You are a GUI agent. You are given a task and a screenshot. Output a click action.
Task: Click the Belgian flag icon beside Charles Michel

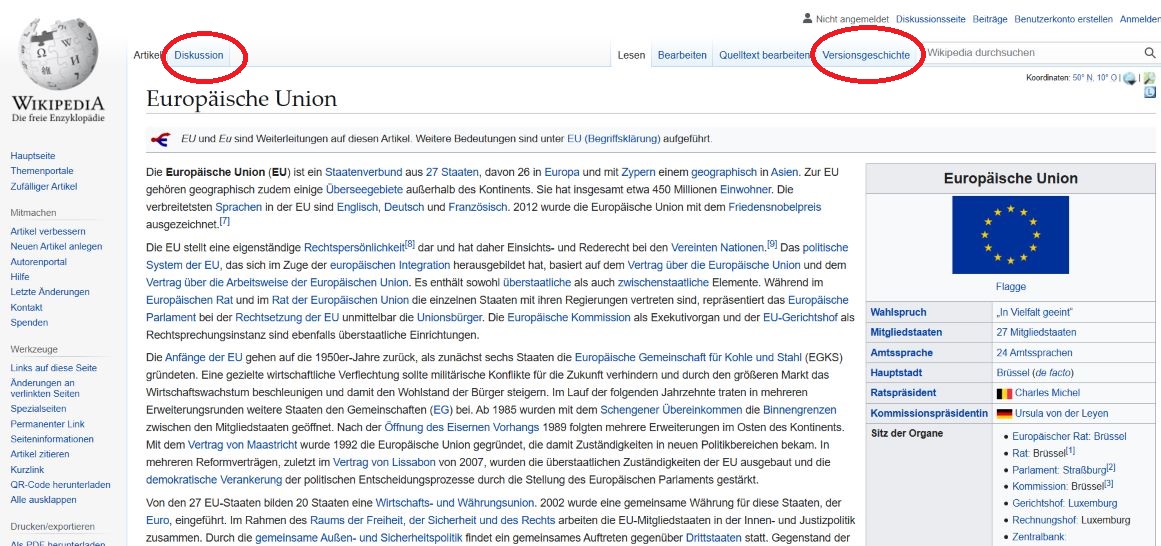click(1003, 393)
